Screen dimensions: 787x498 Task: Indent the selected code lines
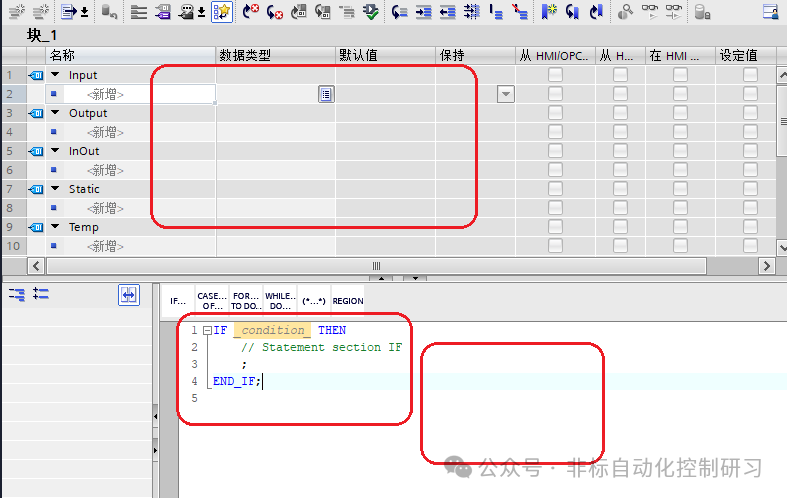424,12
